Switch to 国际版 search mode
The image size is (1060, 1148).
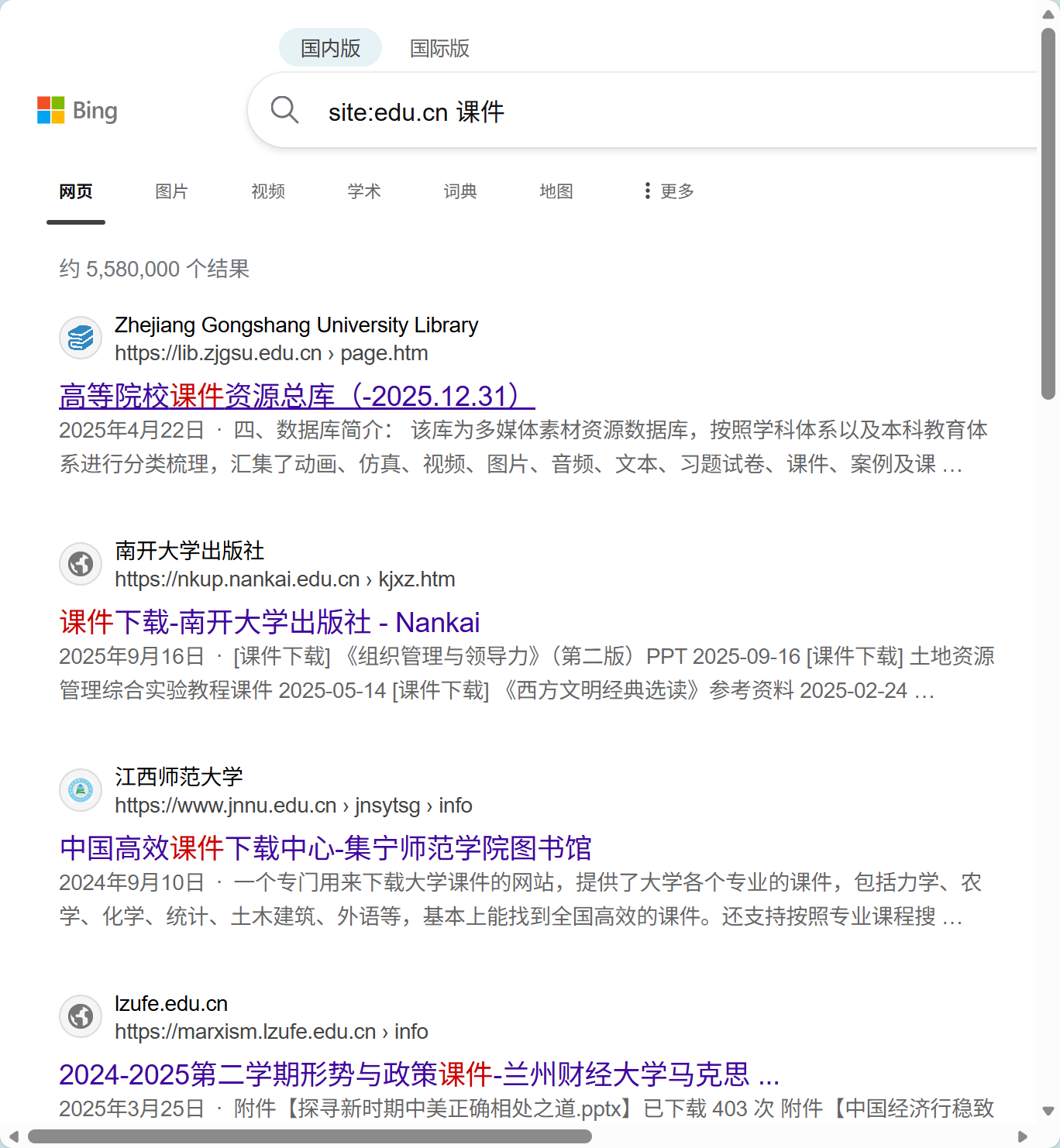(439, 48)
